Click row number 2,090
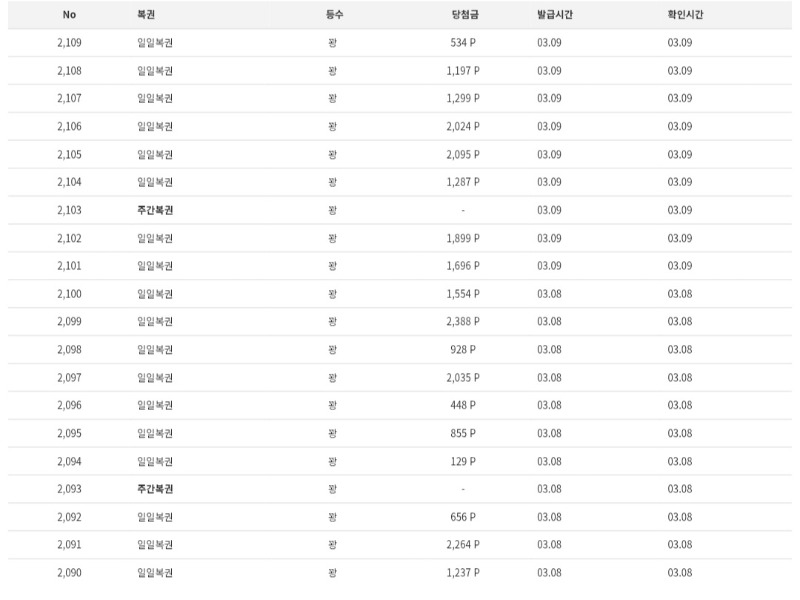This screenshot has height=600, width=800. [x=70, y=573]
